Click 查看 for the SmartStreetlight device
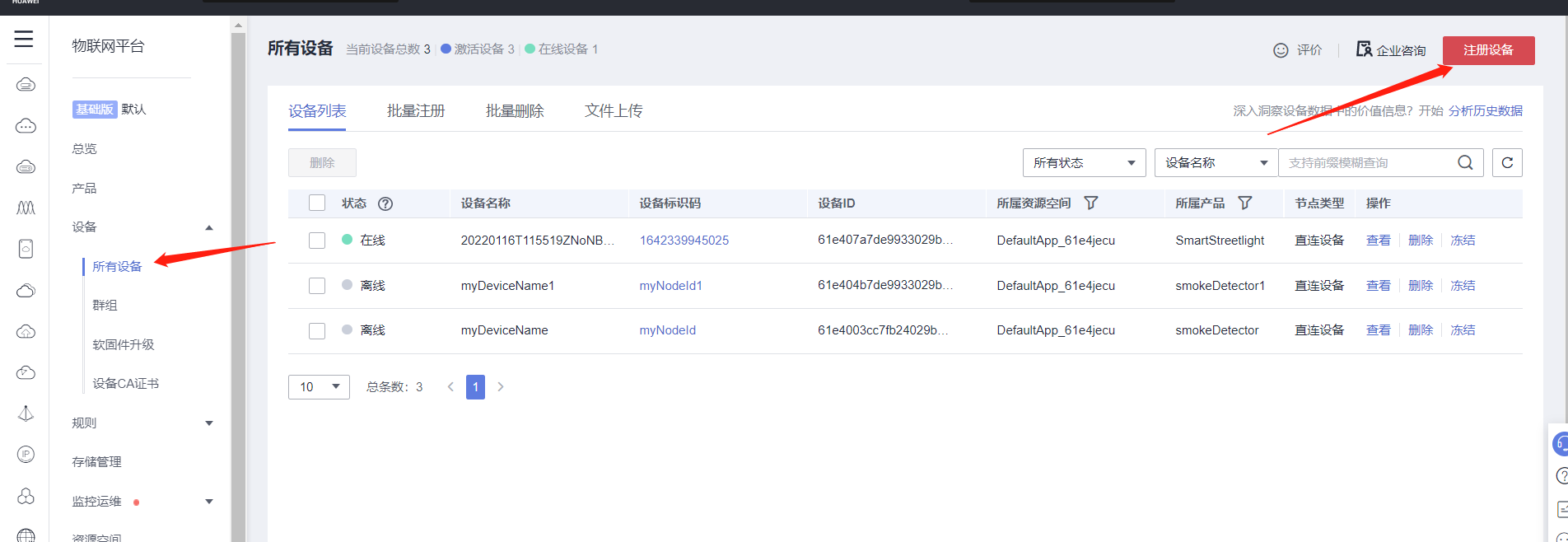Image resolution: width=1568 pixels, height=542 pixels. 1378,241
